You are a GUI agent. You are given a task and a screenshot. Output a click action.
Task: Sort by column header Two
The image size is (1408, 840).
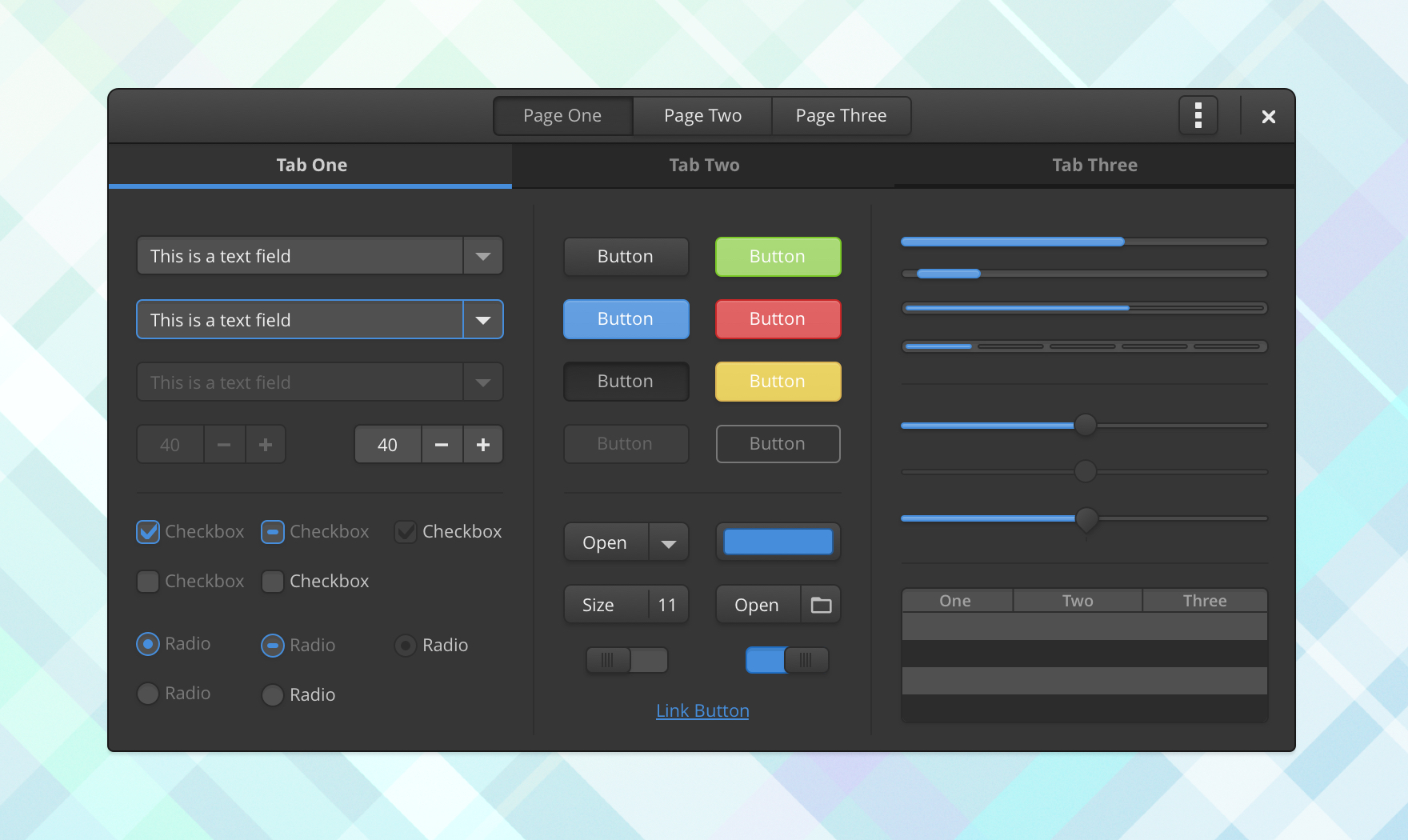pos(1078,601)
